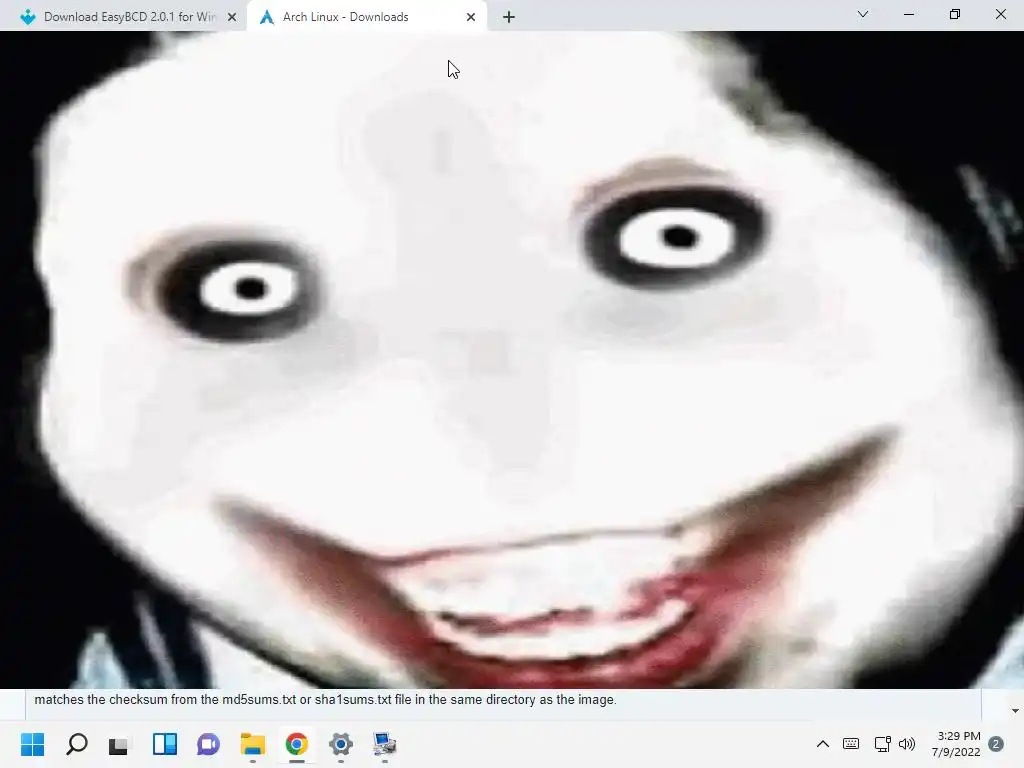Minimize the browser window
Image resolution: width=1024 pixels, height=768 pixels.
(x=908, y=14)
